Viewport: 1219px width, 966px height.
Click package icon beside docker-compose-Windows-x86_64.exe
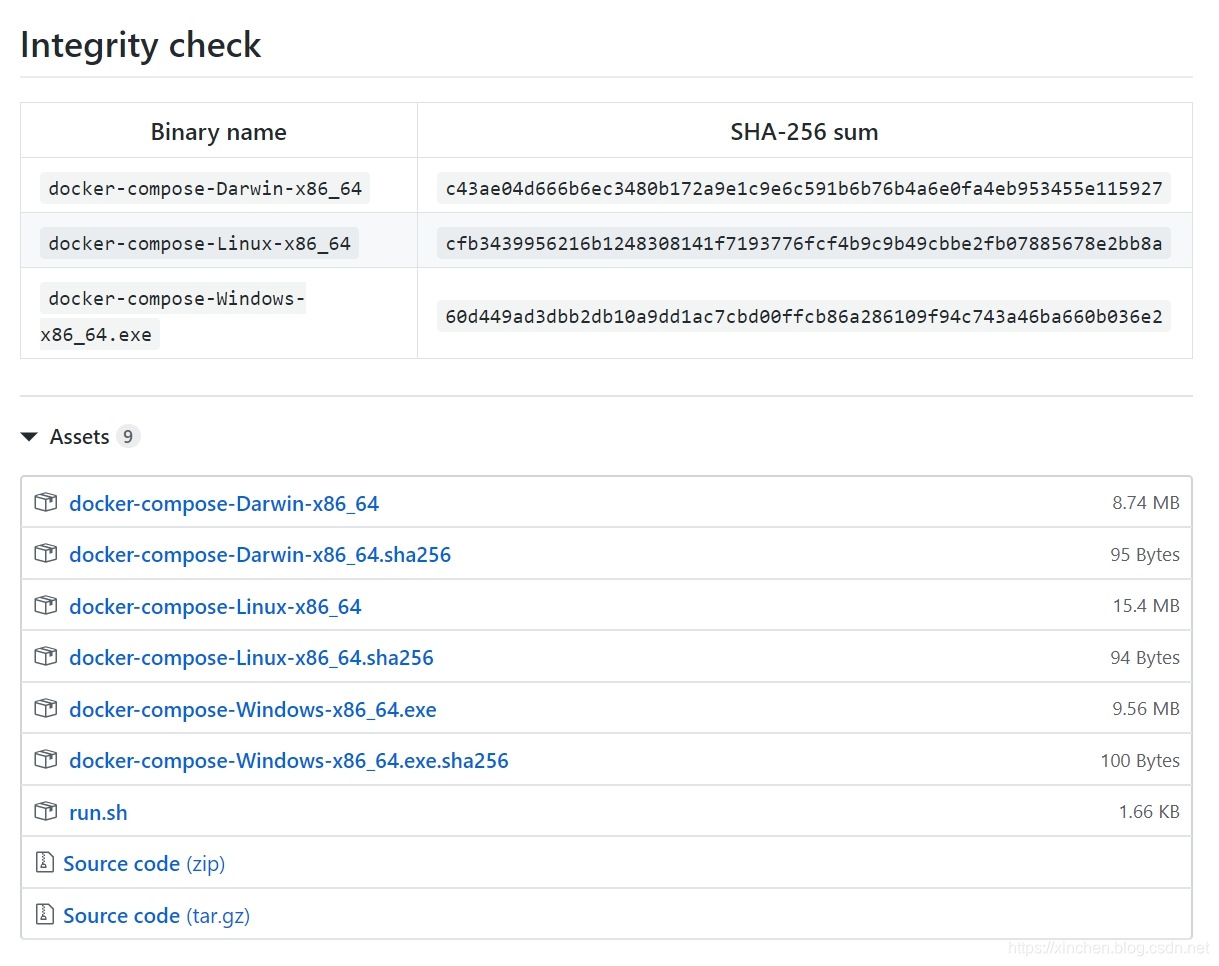coord(45,708)
